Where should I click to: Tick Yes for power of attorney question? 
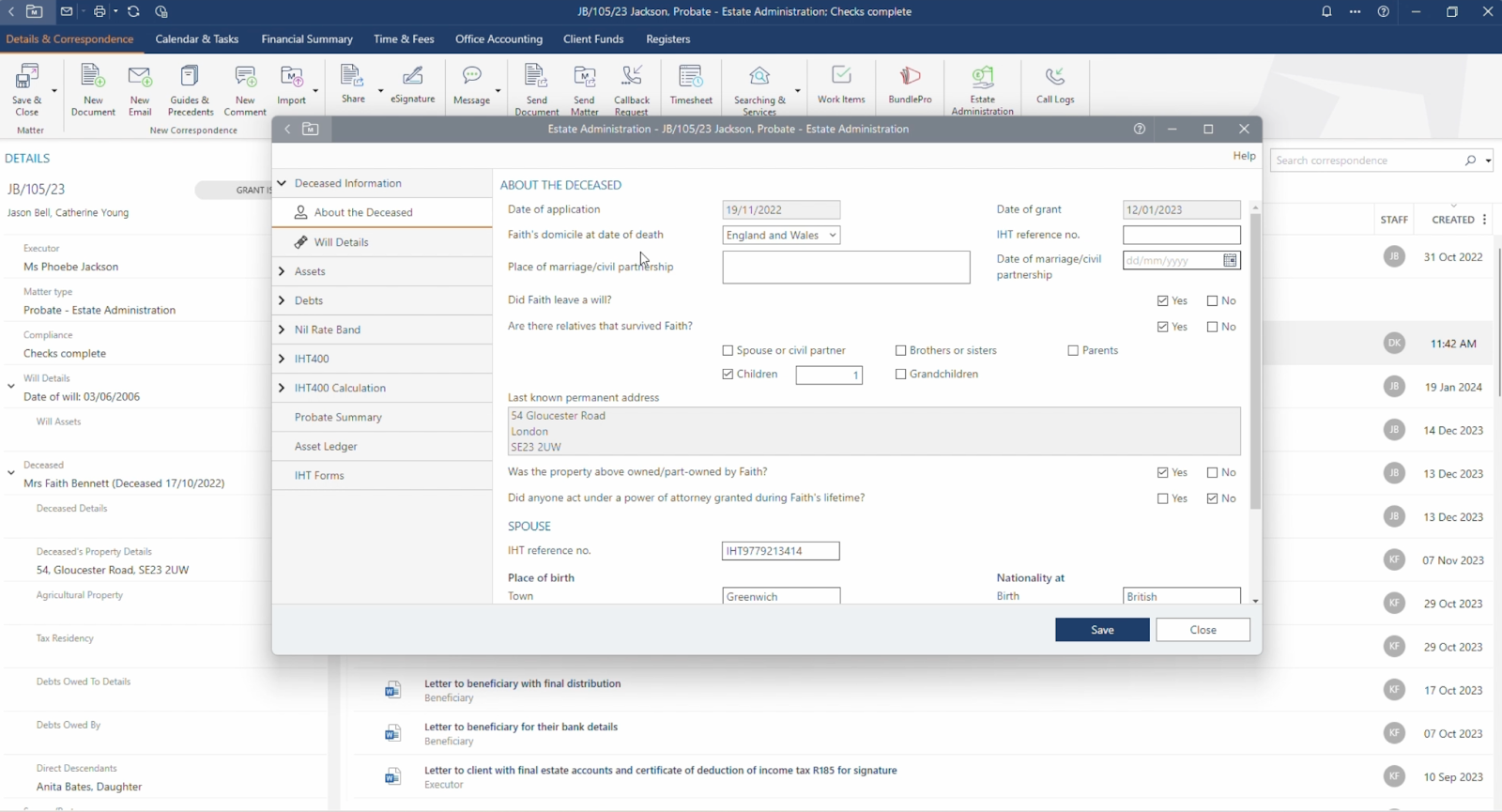tap(1163, 498)
